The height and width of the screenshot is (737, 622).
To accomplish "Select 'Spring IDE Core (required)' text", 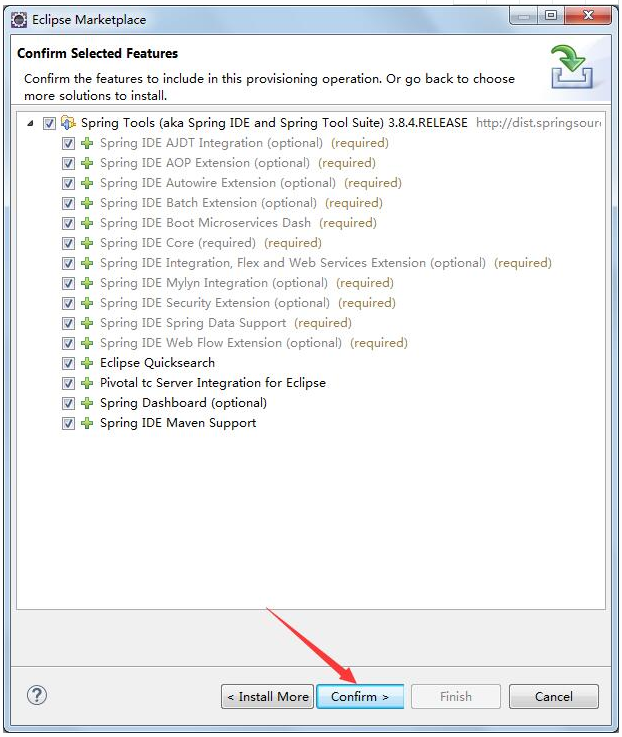I will tap(178, 243).
